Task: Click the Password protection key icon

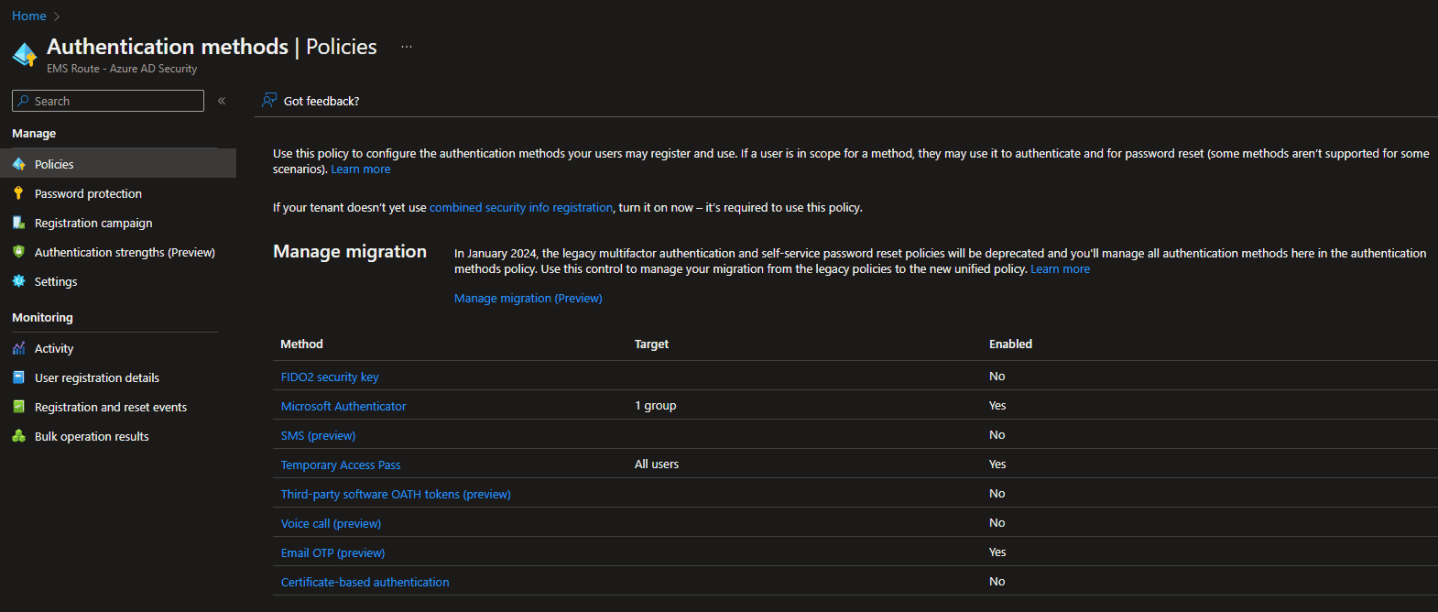Action: (x=18, y=193)
